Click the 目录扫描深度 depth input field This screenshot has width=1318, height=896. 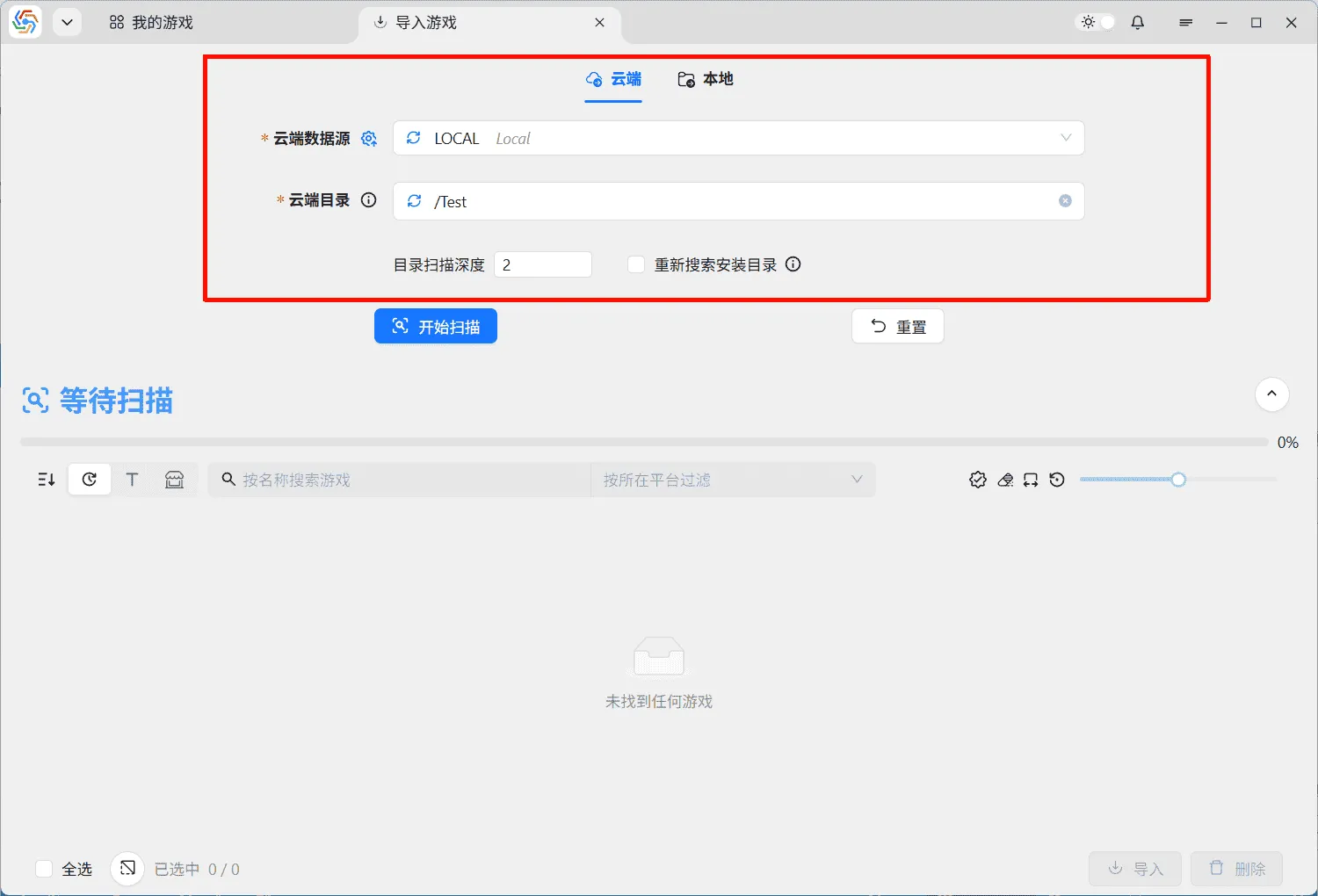542,264
